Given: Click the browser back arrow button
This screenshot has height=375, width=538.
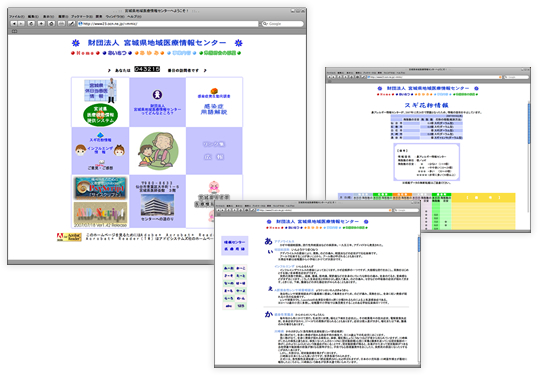Looking at the screenshot, I should pyautogui.click(x=14, y=24).
